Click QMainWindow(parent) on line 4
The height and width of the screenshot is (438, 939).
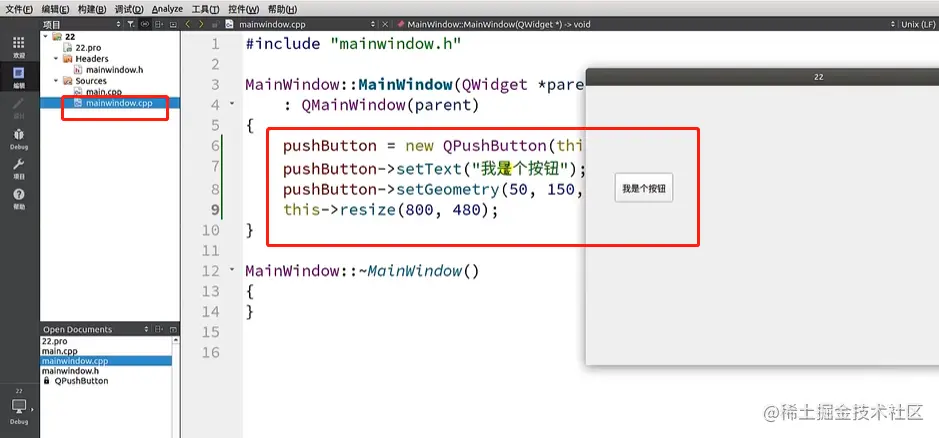[390, 105]
